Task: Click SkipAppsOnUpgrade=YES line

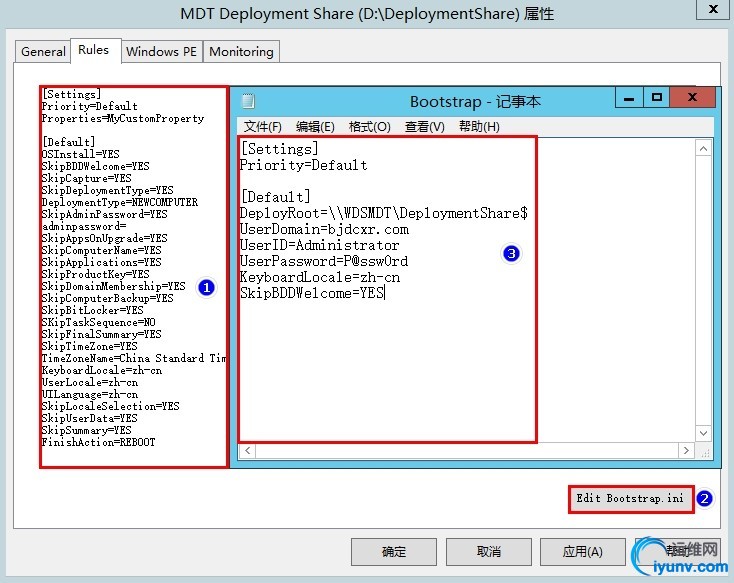Action: (104, 238)
